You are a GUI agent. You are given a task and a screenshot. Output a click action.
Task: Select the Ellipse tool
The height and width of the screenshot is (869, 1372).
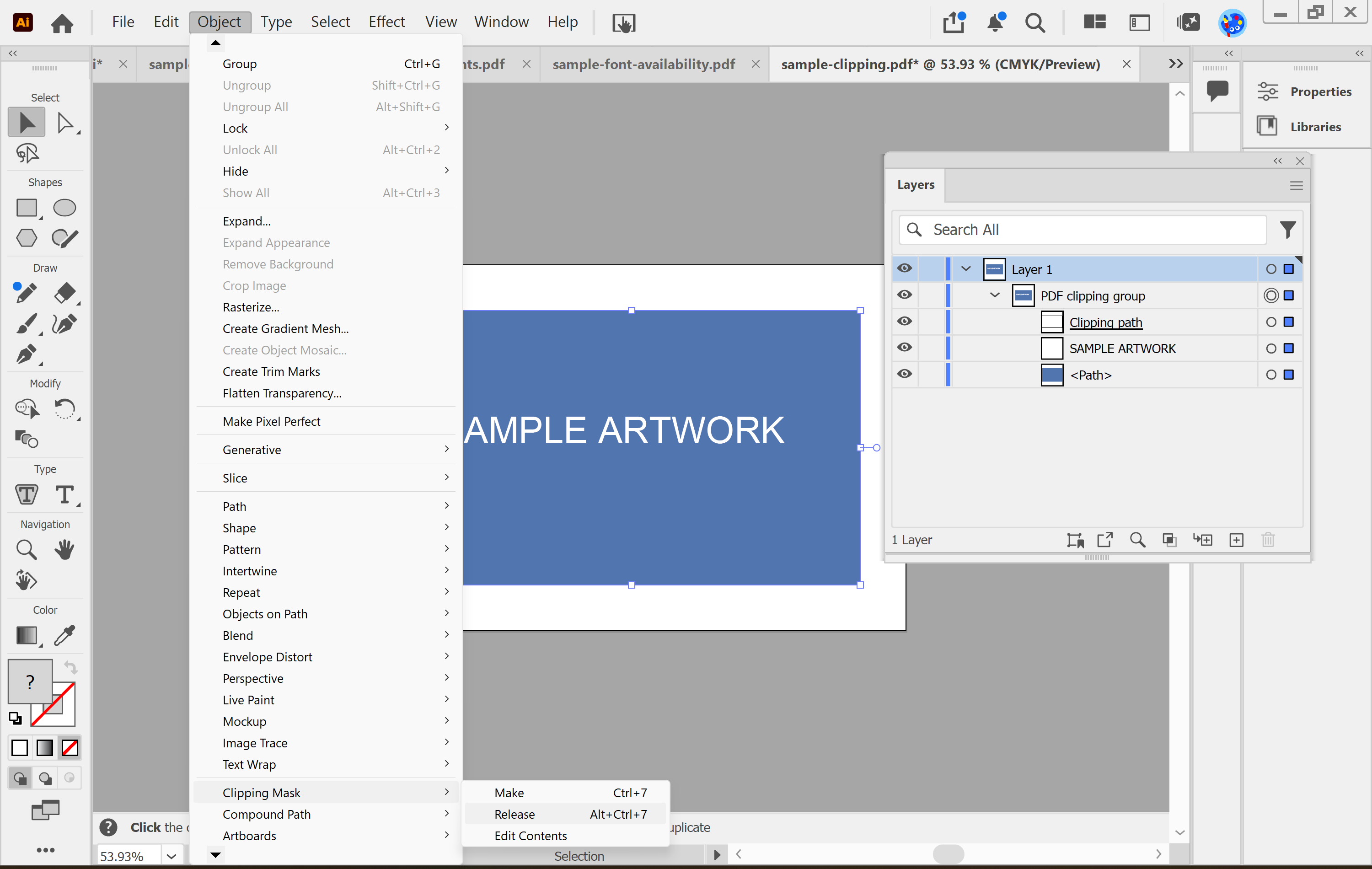tap(64, 208)
